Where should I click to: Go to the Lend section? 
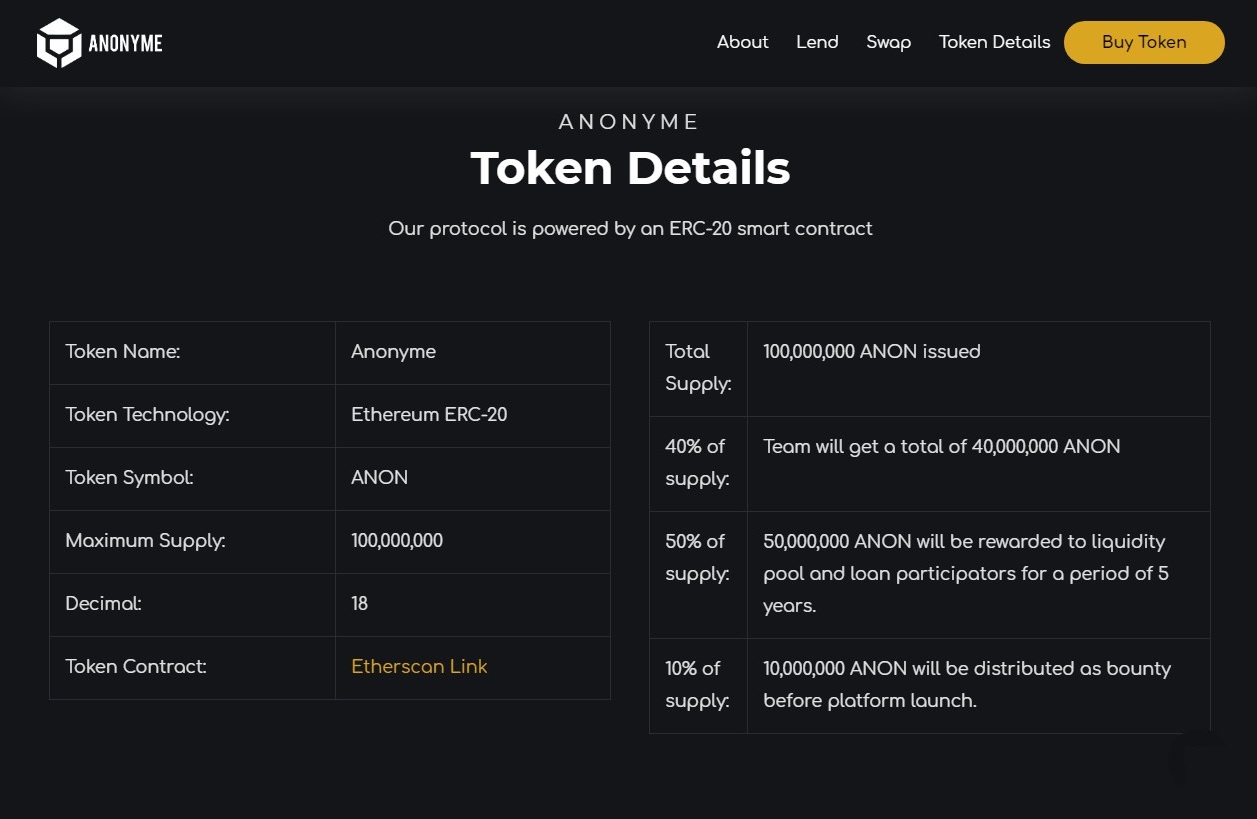(817, 42)
